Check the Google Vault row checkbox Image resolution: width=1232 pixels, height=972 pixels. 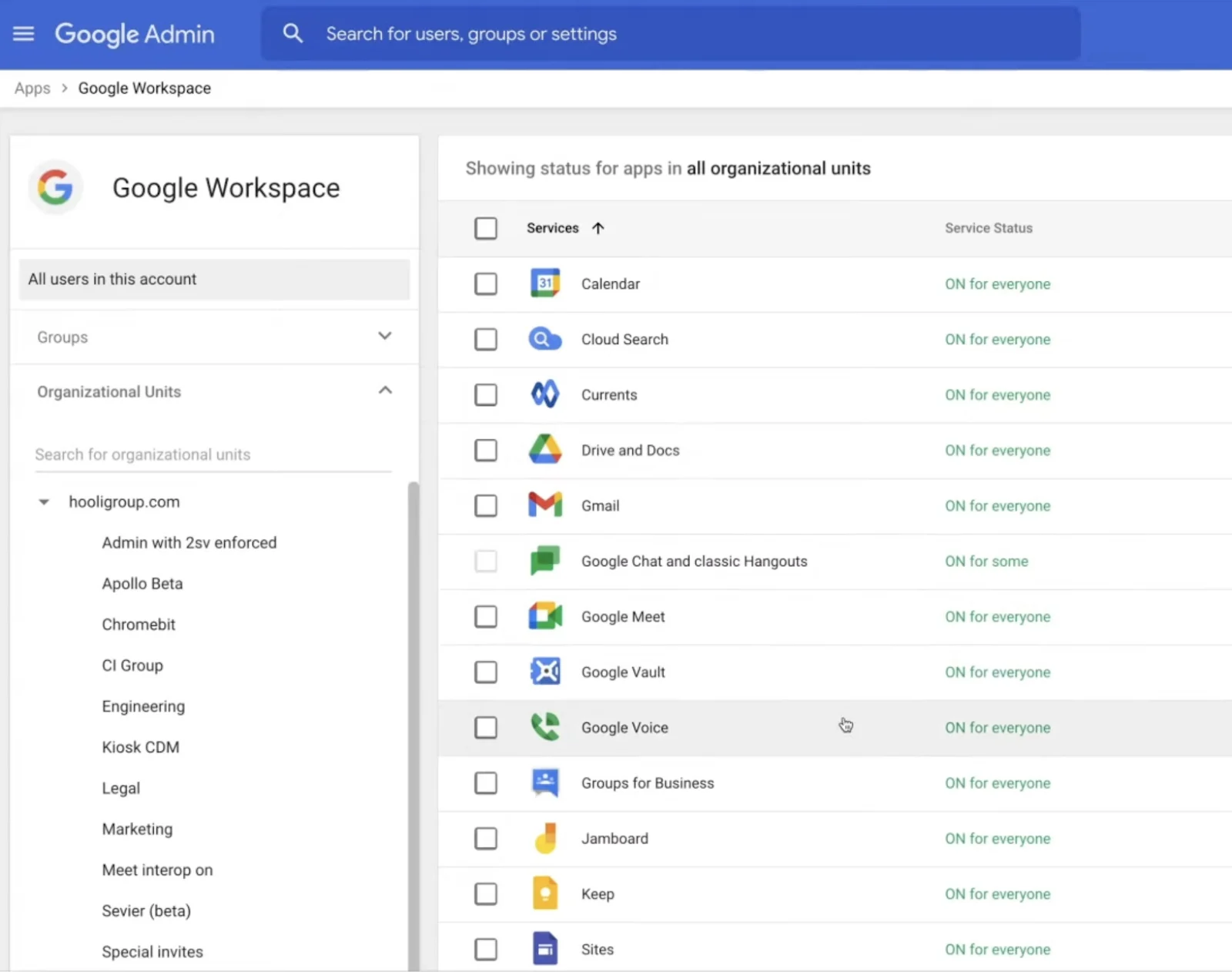486,672
